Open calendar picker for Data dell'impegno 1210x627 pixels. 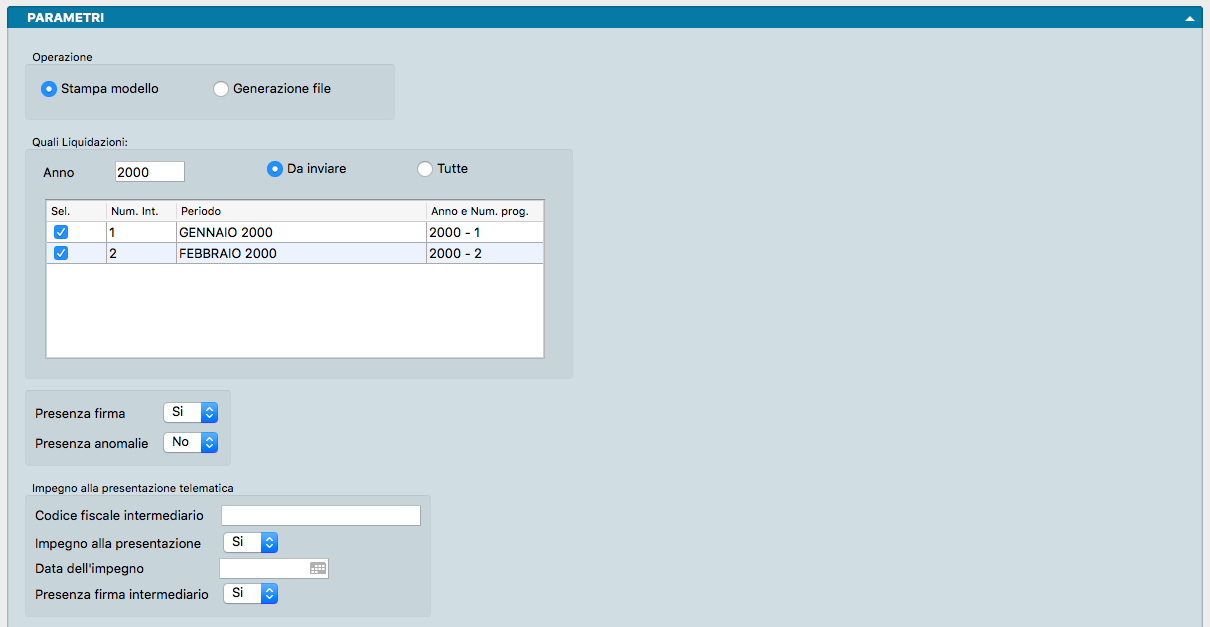point(317,568)
